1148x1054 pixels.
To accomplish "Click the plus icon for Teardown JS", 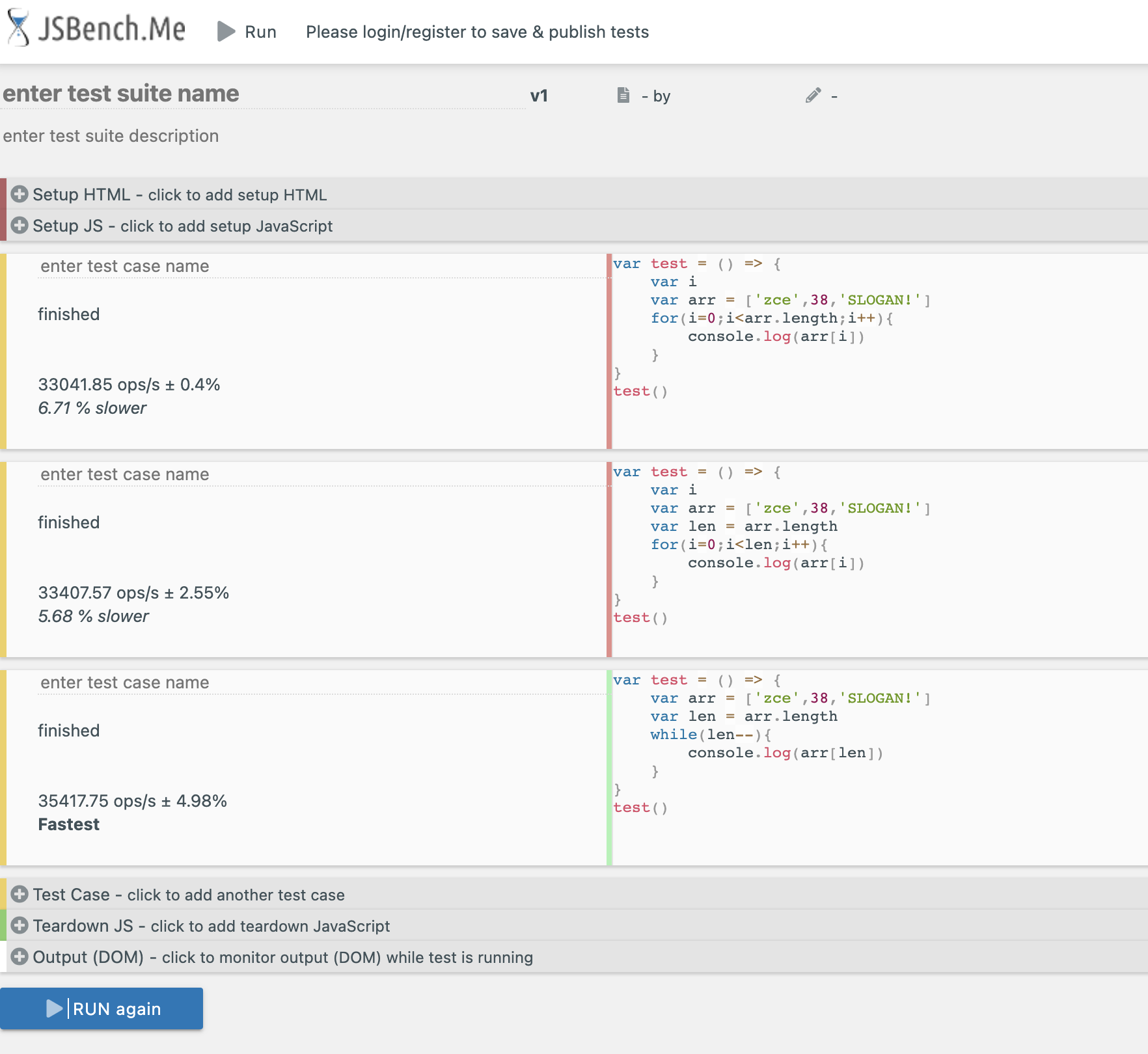I will pyautogui.click(x=20, y=926).
